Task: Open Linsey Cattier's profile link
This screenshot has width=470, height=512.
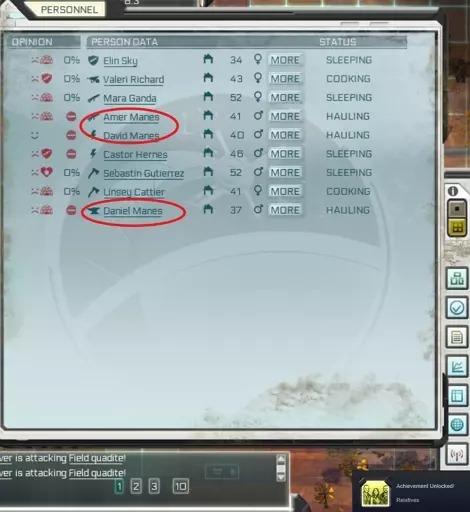Action: [134, 192]
